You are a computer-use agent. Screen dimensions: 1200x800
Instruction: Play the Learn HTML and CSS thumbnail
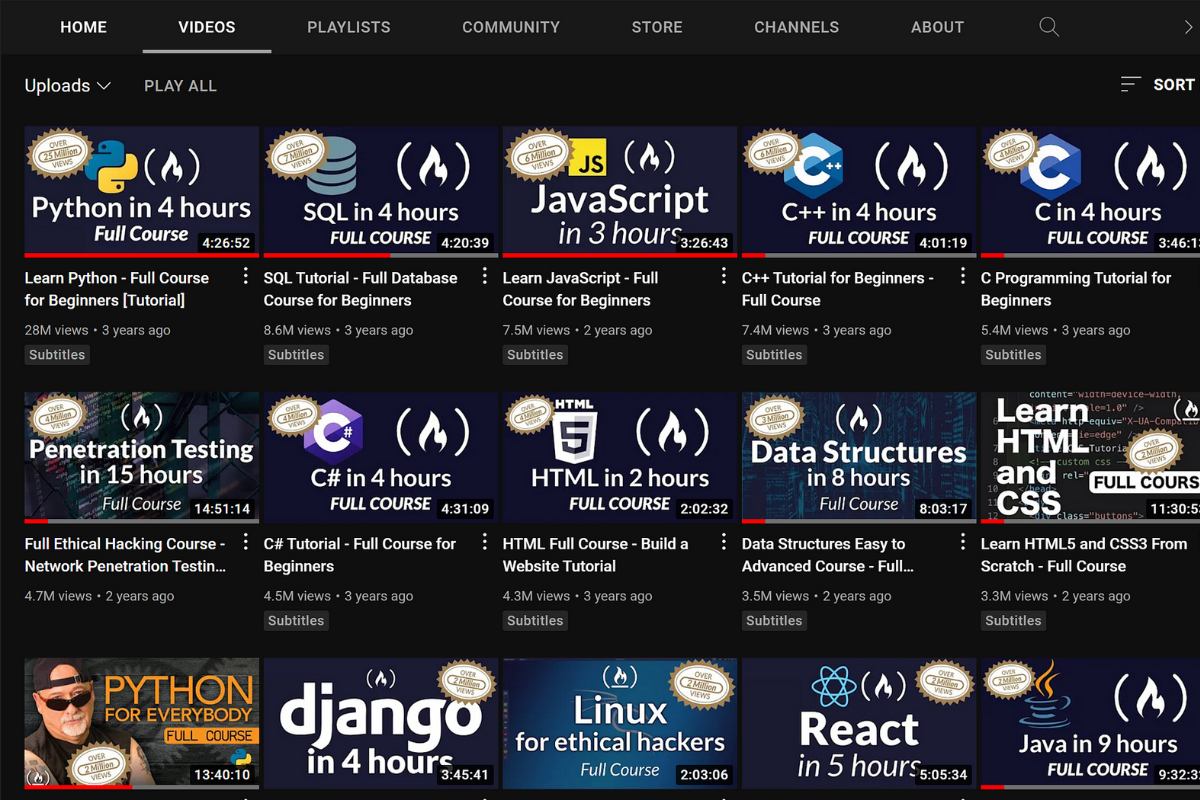coord(1090,457)
